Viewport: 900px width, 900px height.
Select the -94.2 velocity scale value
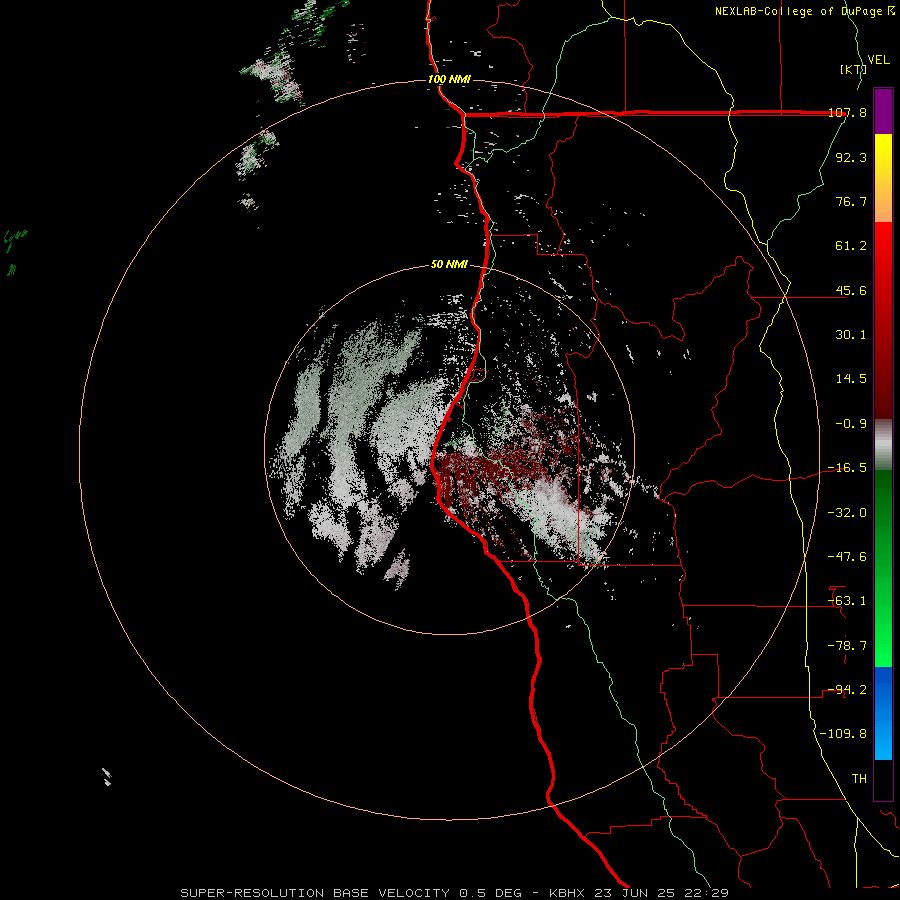tap(848, 690)
